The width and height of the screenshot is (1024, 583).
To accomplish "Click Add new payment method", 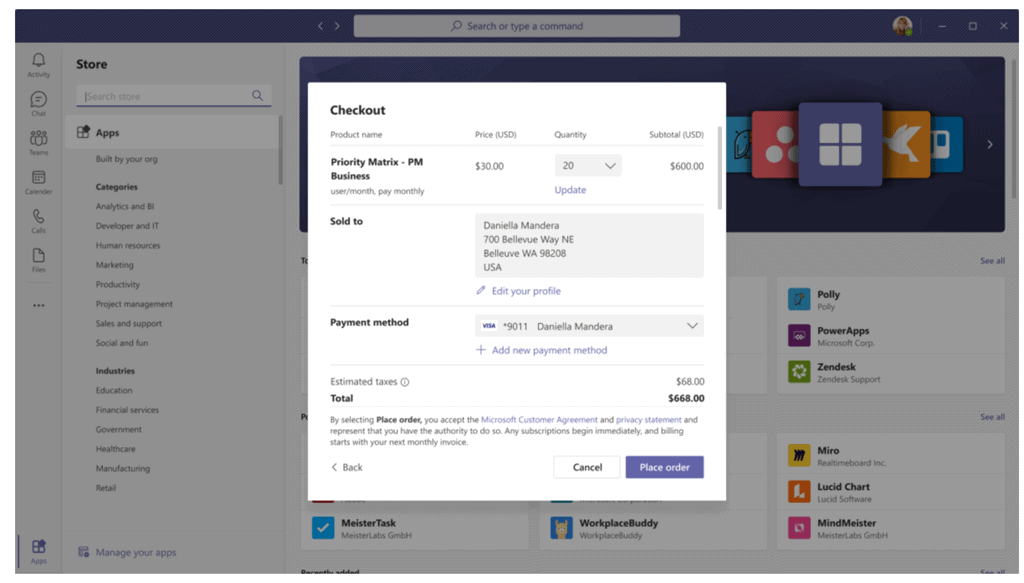I will pos(548,350).
